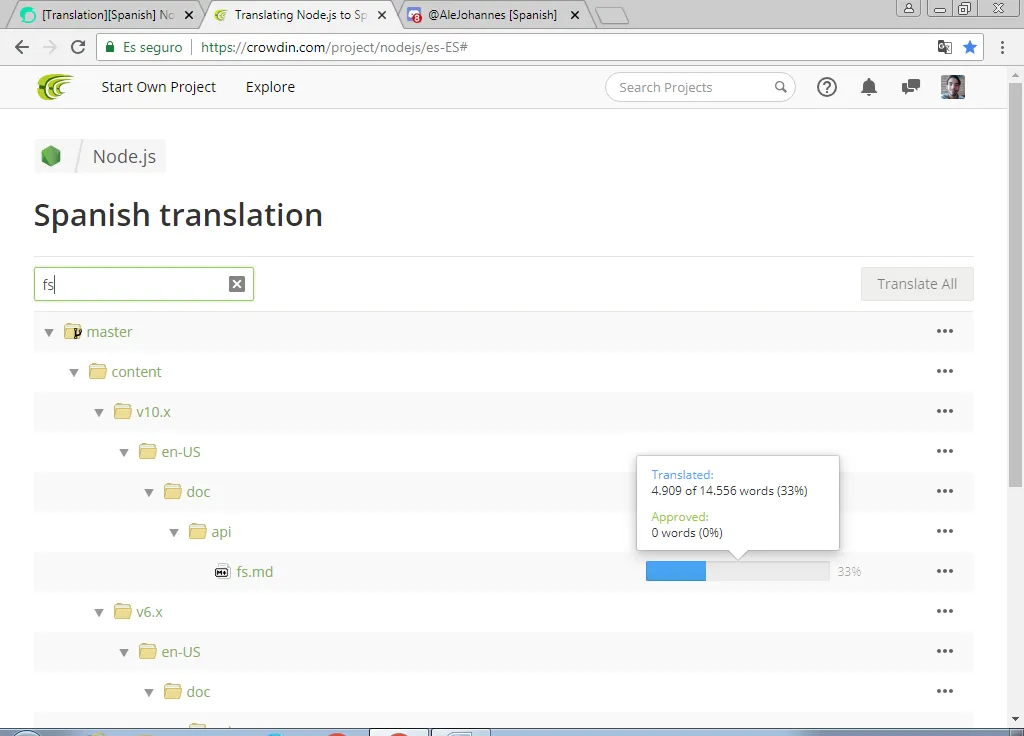This screenshot has width=1024, height=736.
Task: Collapse the en-US folder under v6.x
Action: pos(124,652)
